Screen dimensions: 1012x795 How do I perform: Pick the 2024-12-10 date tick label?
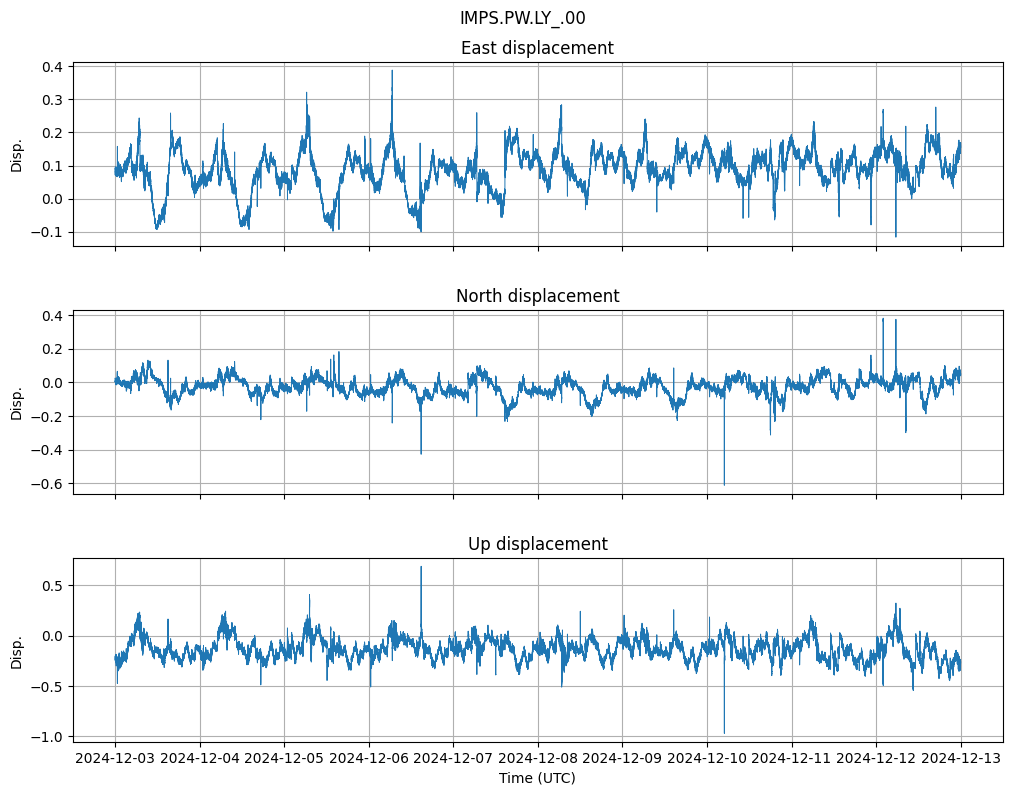pyautogui.click(x=707, y=759)
